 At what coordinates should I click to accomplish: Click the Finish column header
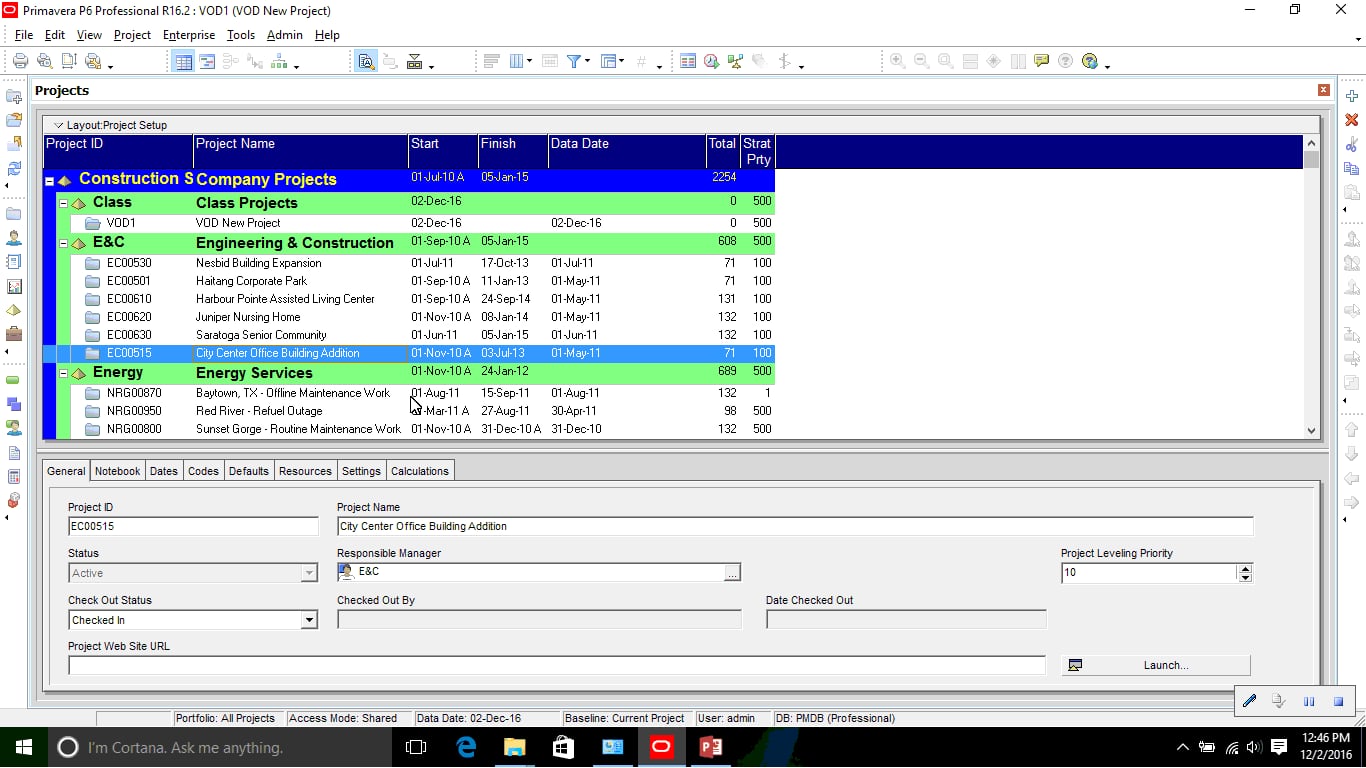513,151
